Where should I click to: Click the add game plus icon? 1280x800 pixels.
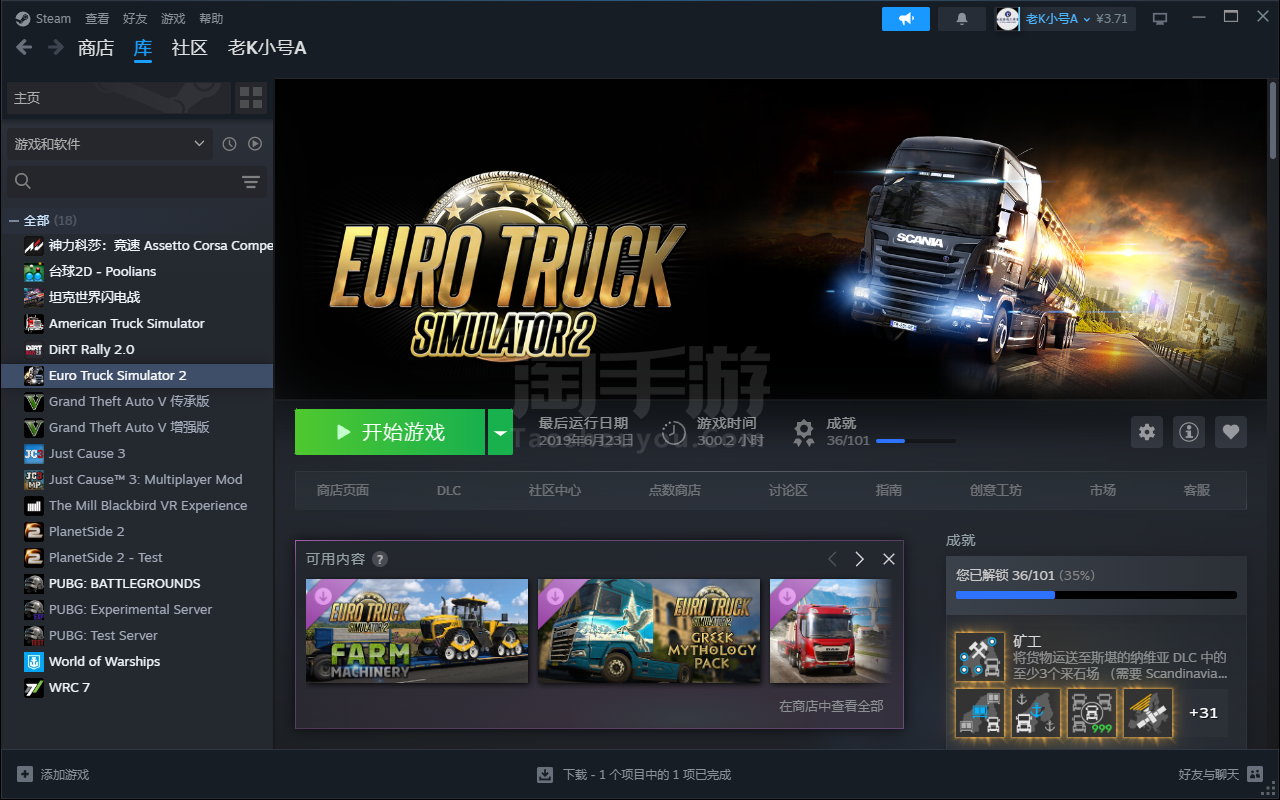[25, 774]
